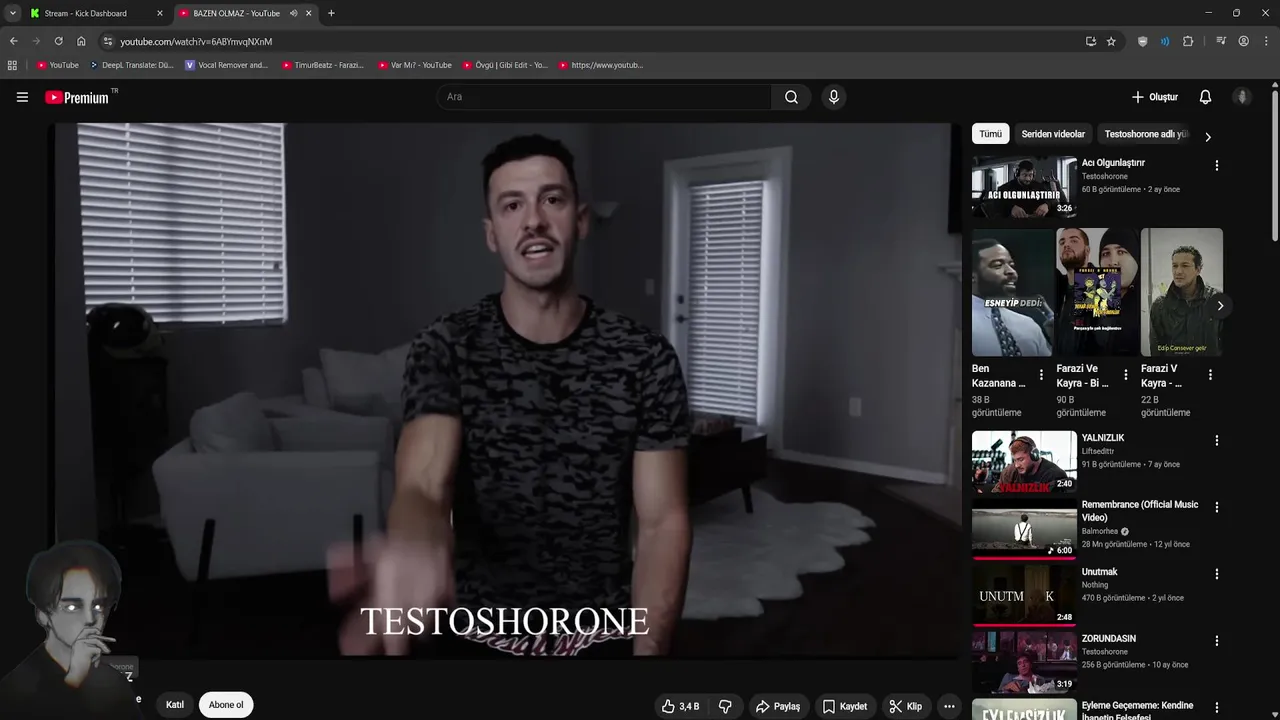Viewport: 1280px width, 720px height.
Task: Open Acı Olgunlaştırır video thumbnail
Action: (x=1024, y=186)
